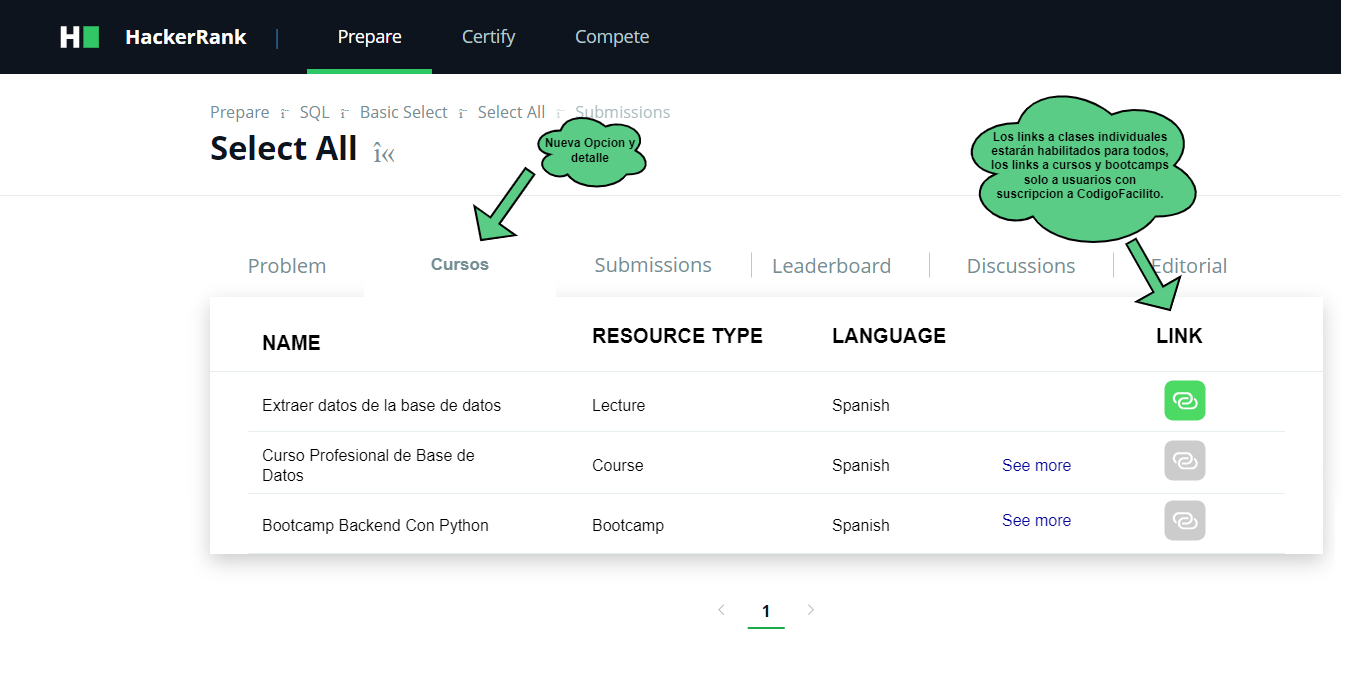Screen dimensions: 1360x685
Task: Click the 'Course' resource type cell
Action: (617, 465)
